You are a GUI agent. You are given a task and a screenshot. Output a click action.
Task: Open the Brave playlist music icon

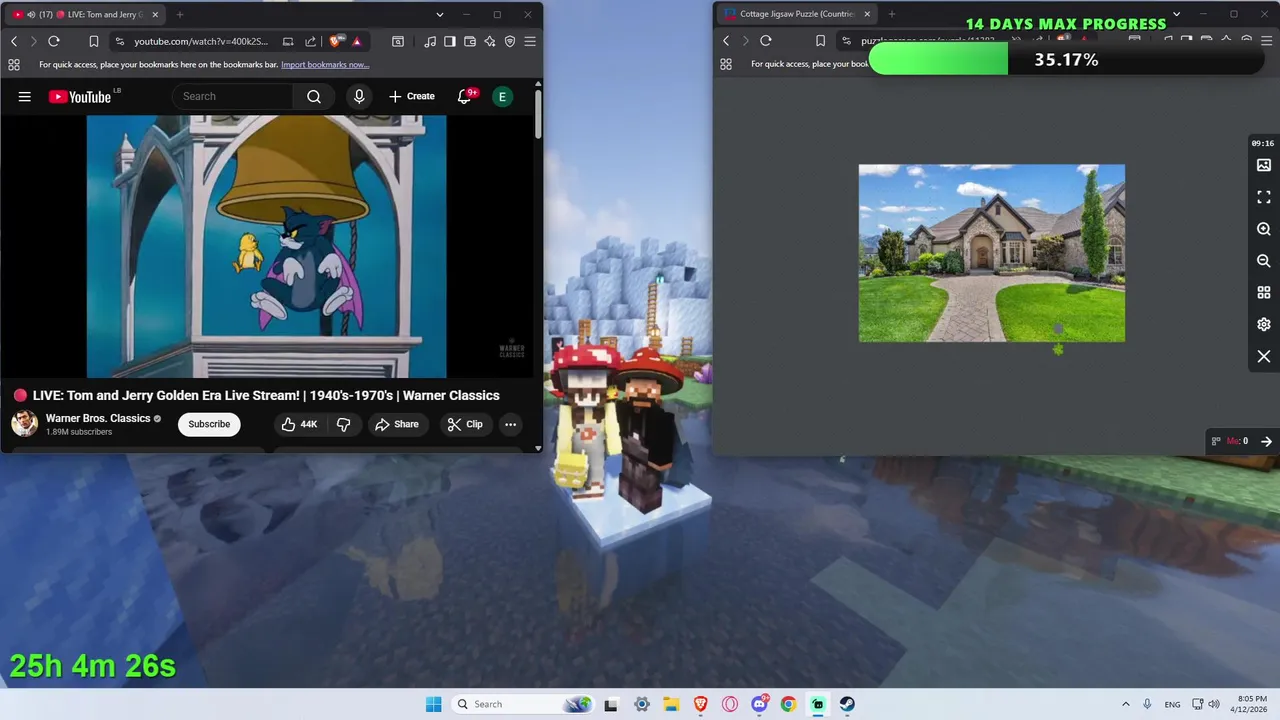point(430,41)
